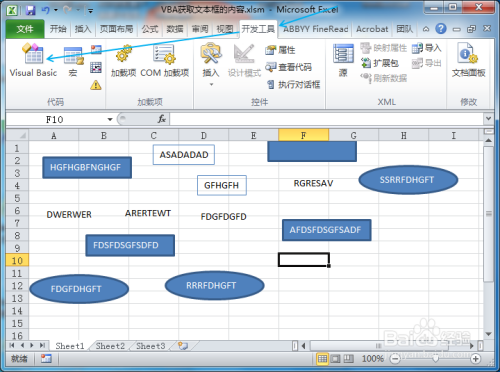Select the SSRRFDHGFT oval shape
This screenshot has height=372, width=500.
[x=408, y=180]
